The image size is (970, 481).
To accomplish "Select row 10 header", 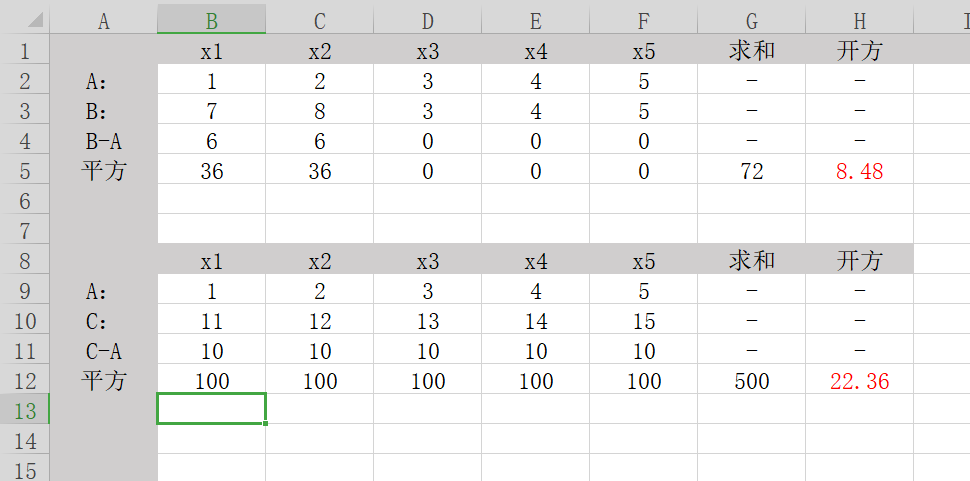I will pyautogui.click(x=25, y=320).
